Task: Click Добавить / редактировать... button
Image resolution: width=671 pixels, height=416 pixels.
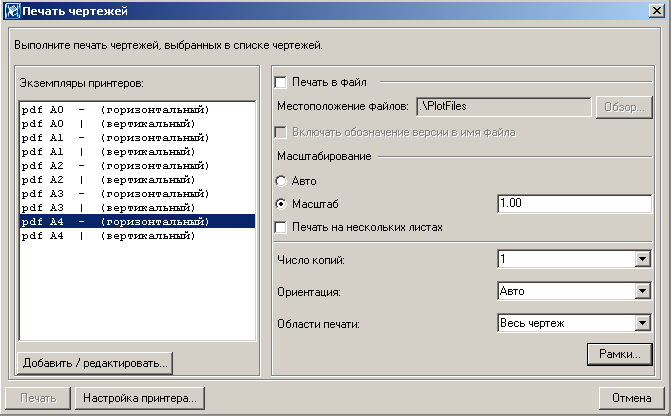Action: pos(95,363)
